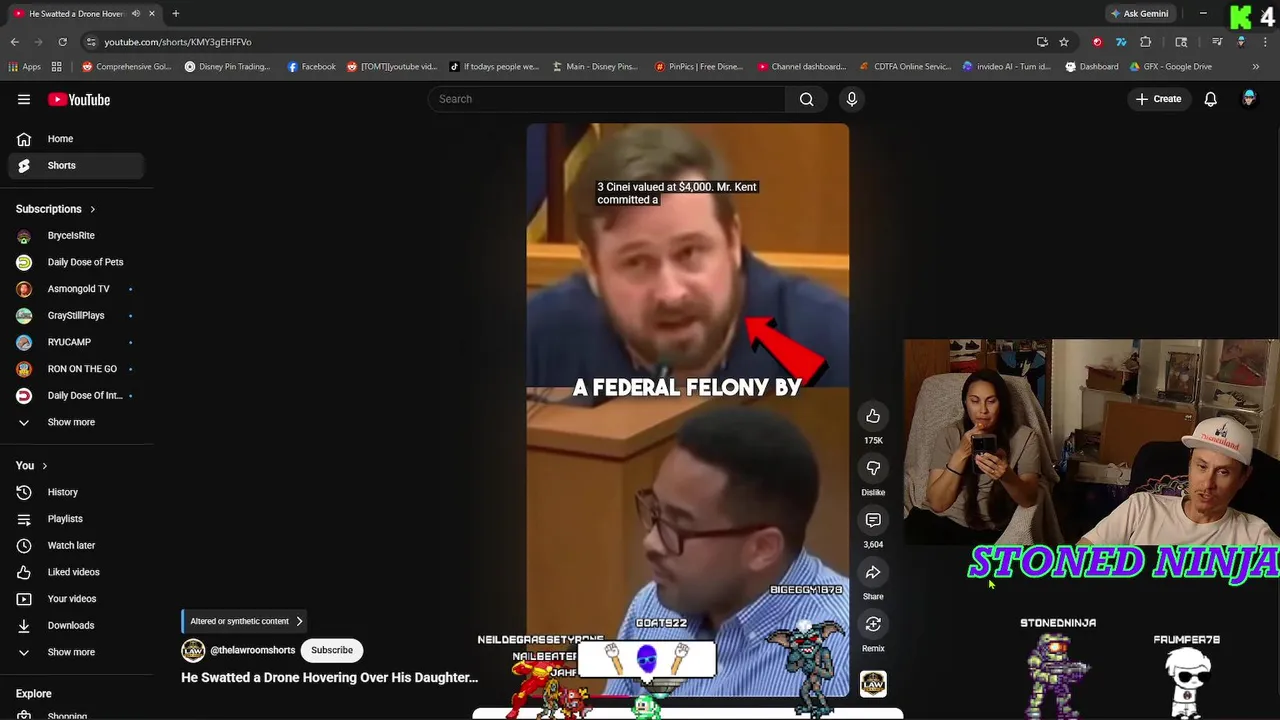
Task: View site information icon in address bar
Action: (x=91, y=42)
